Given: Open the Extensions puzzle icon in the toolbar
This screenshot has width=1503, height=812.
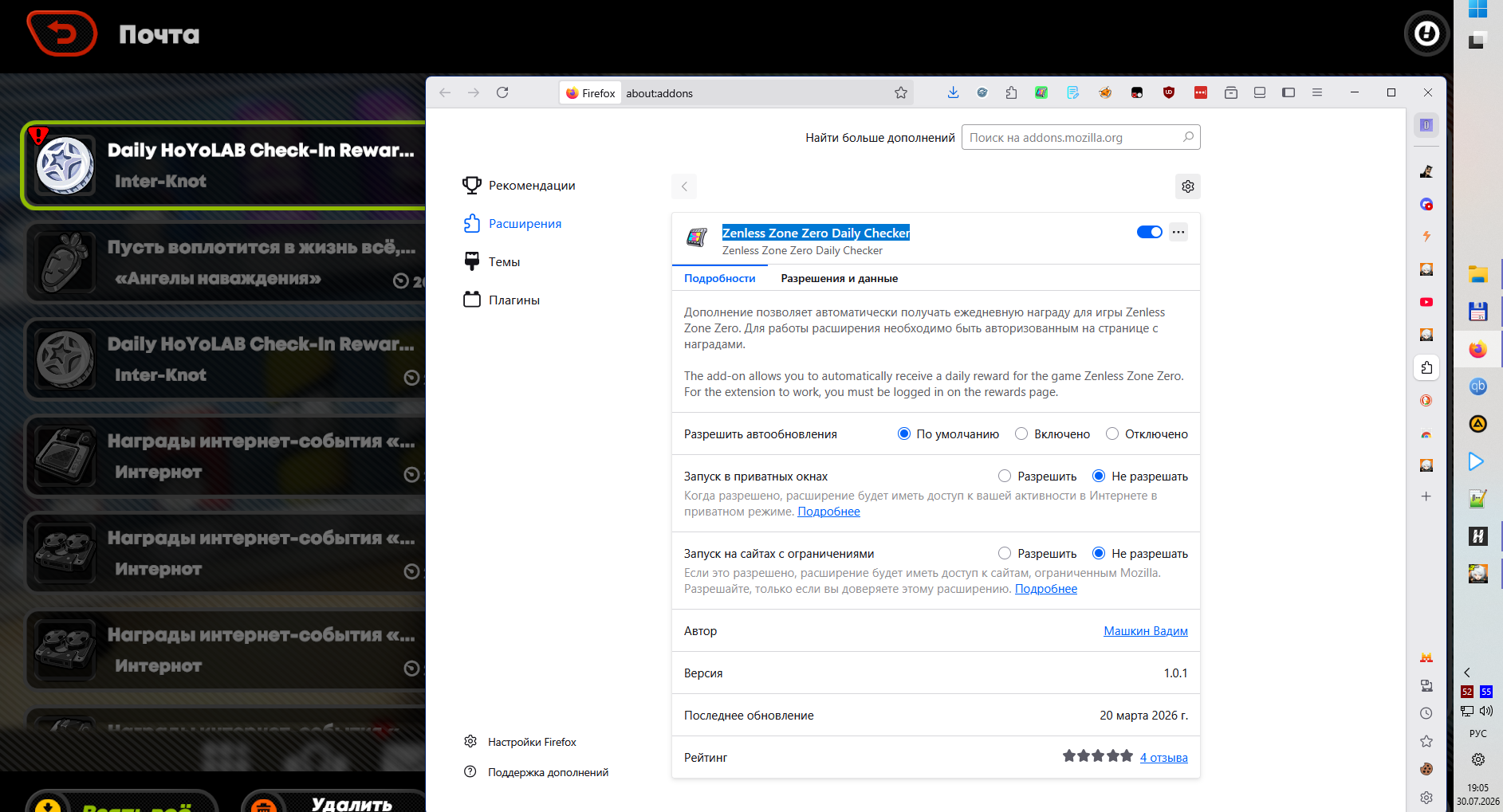Looking at the screenshot, I should tap(1012, 92).
